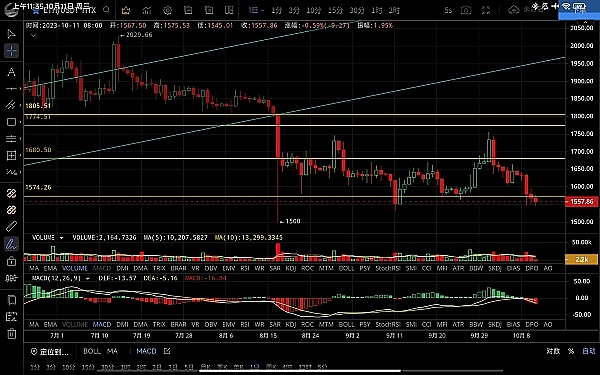Select the BOLL main indicator button
This screenshot has height=375, width=600.
(x=92, y=351)
